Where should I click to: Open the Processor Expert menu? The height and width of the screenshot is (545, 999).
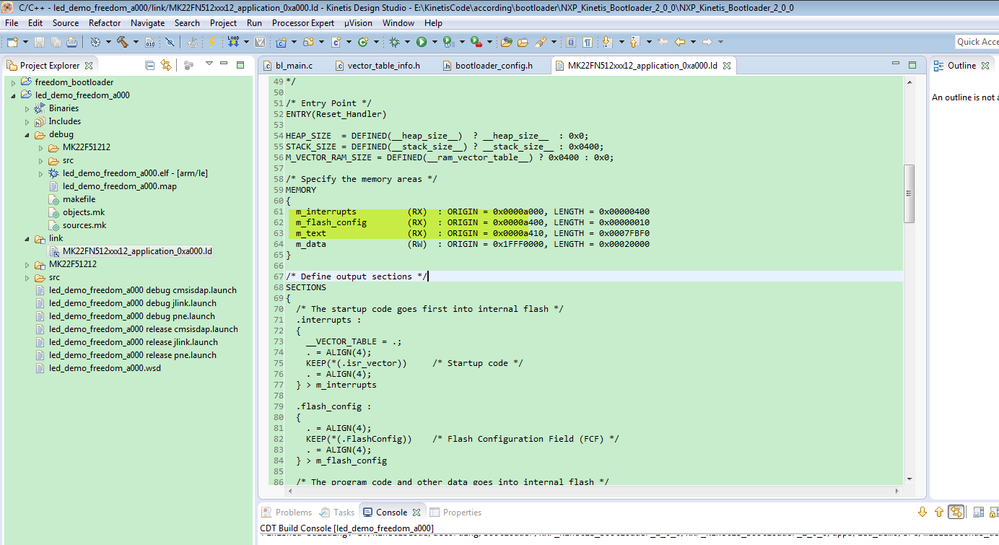pos(303,23)
